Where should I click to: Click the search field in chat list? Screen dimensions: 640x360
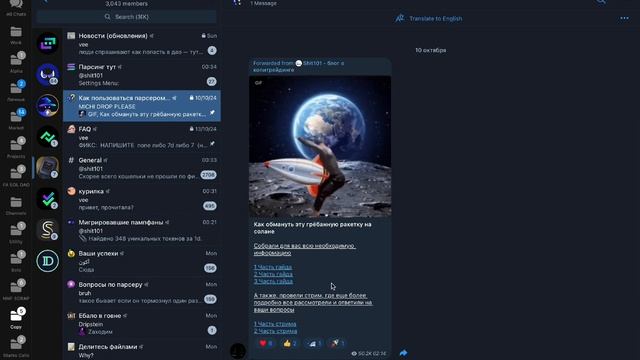[x=126, y=17]
